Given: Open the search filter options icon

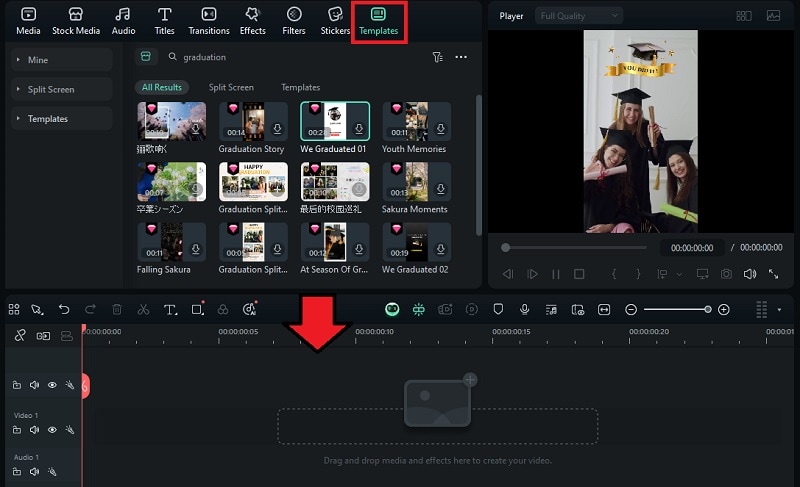Looking at the screenshot, I should tap(437, 57).
